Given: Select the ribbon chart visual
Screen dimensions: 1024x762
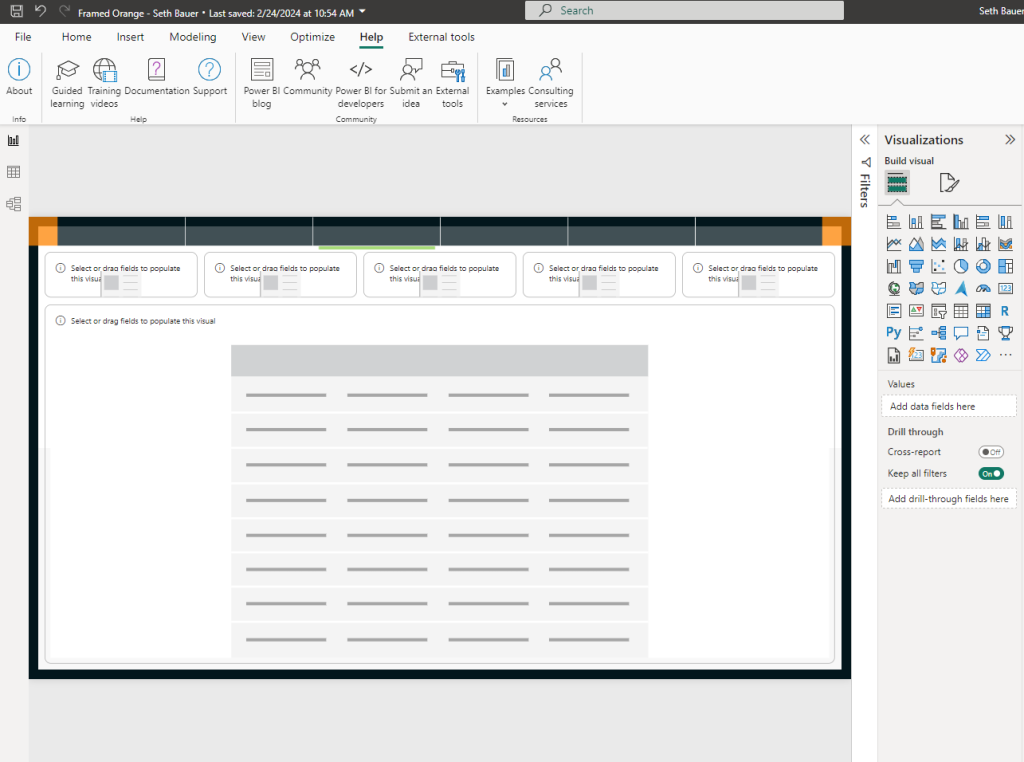Looking at the screenshot, I should [1005, 244].
